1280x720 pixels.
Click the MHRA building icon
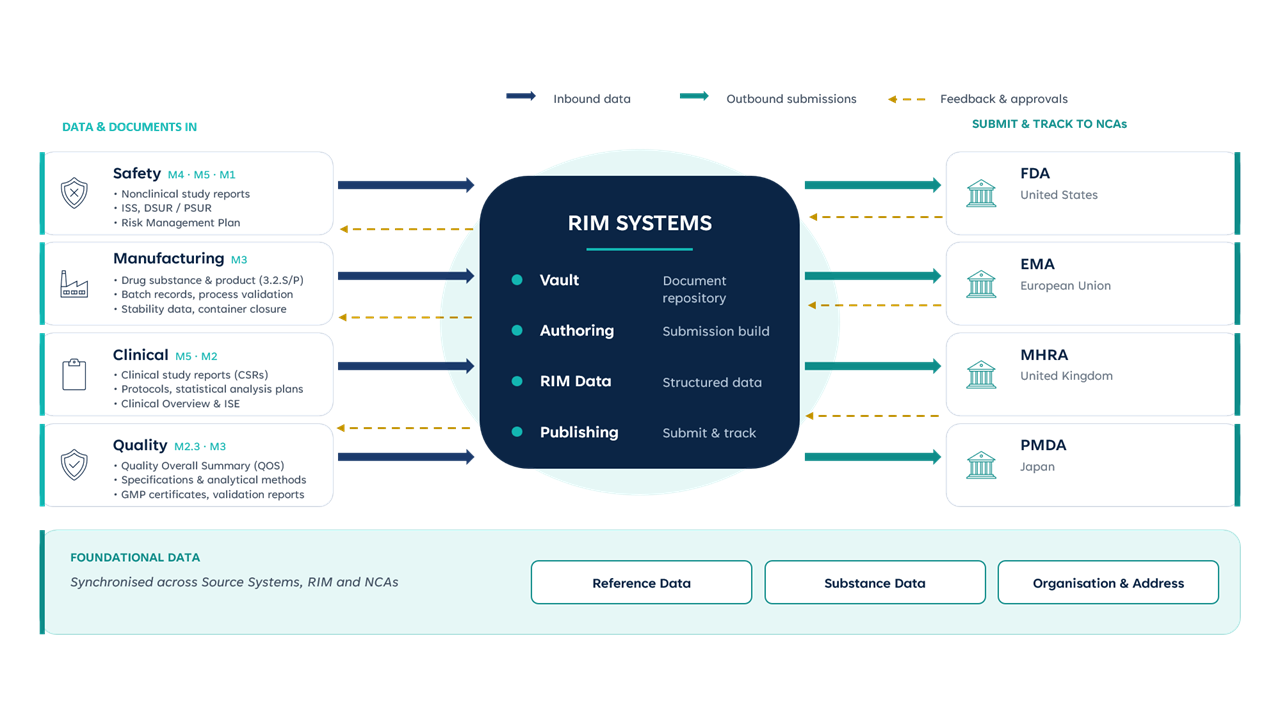click(x=981, y=374)
